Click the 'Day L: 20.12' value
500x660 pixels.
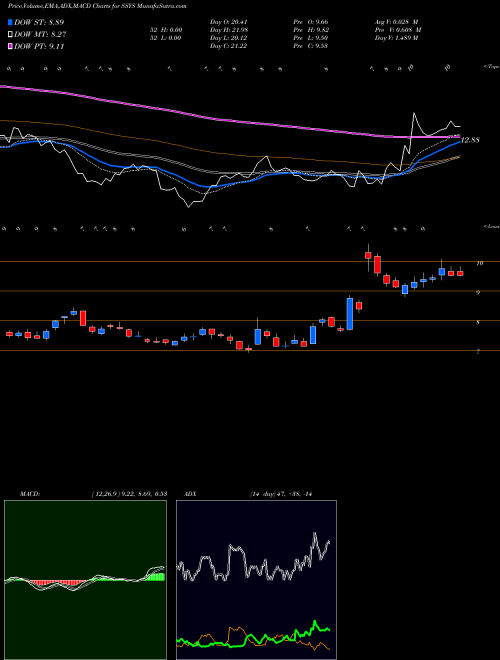pos(229,38)
